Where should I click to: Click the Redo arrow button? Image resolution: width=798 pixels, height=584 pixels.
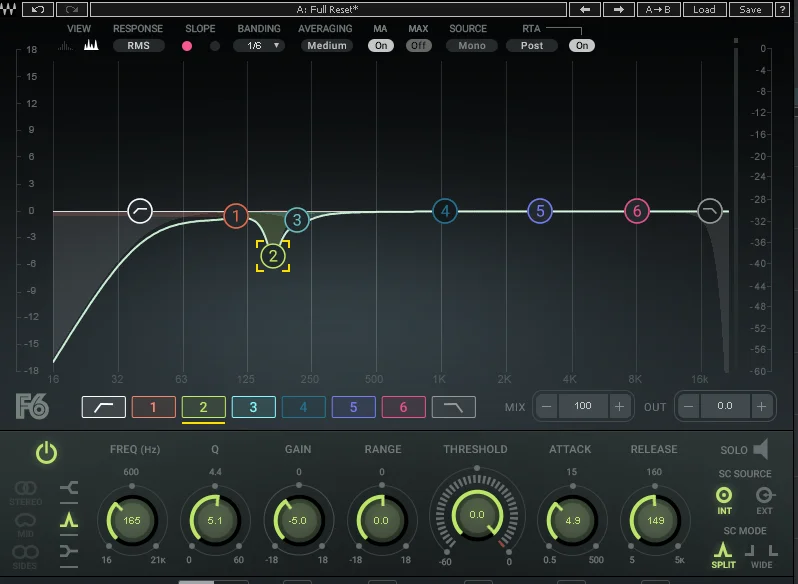(x=72, y=9)
